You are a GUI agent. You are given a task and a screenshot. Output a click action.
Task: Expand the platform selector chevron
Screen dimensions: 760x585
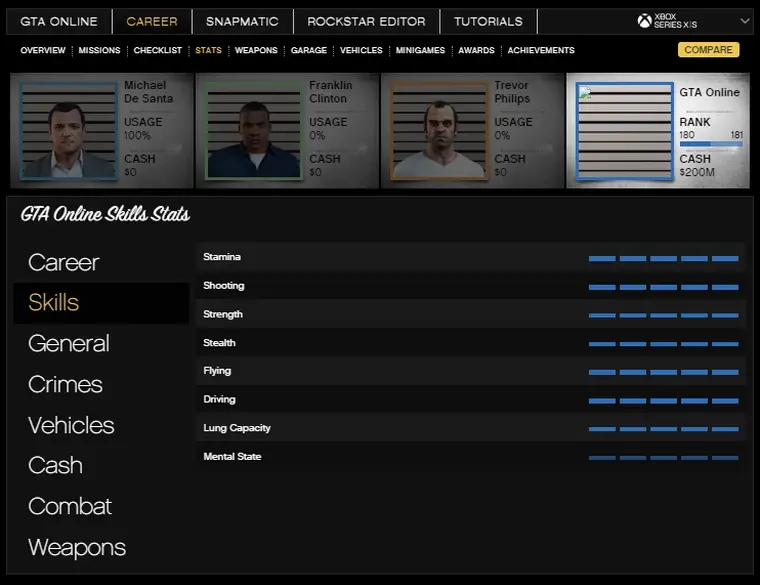[745, 21]
